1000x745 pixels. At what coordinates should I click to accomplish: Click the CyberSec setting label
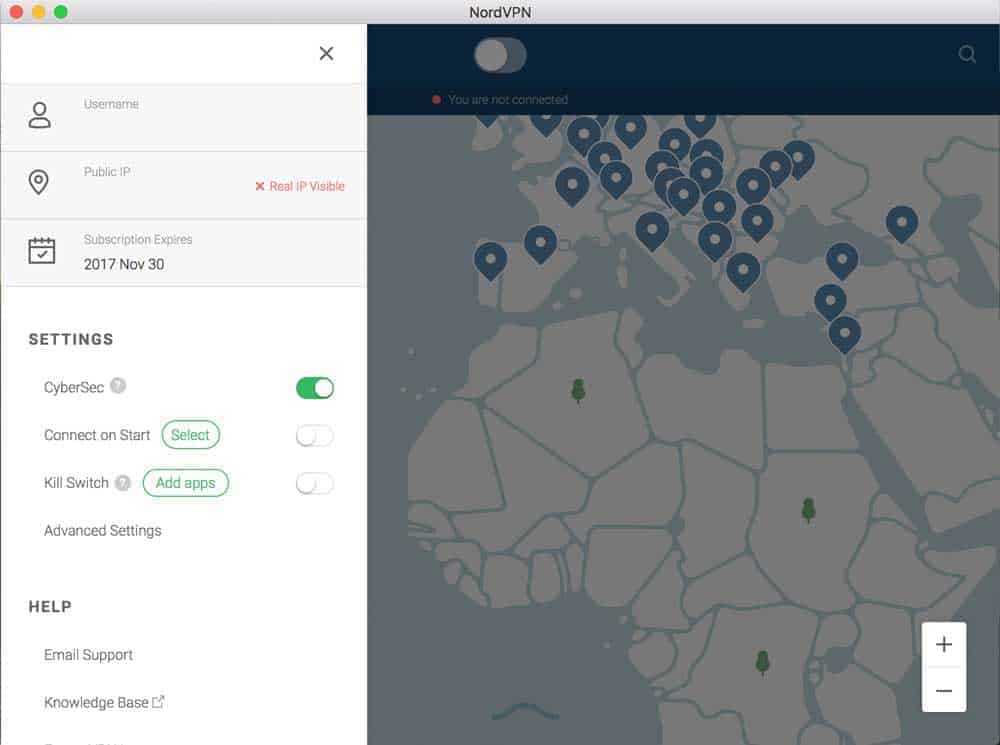tap(74, 387)
